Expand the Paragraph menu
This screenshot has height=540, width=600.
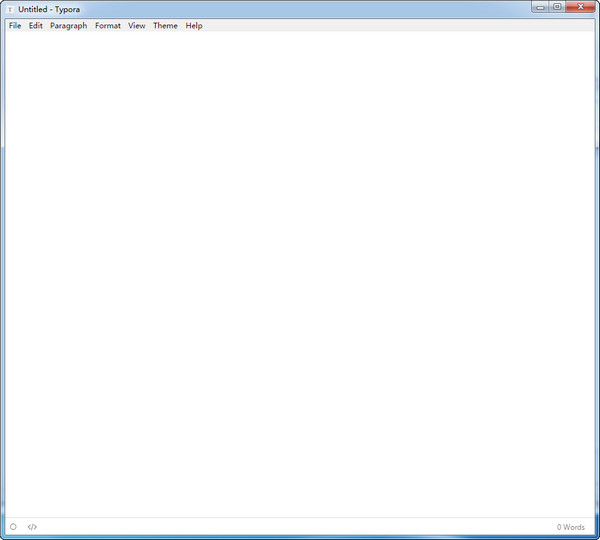[68, 26]
